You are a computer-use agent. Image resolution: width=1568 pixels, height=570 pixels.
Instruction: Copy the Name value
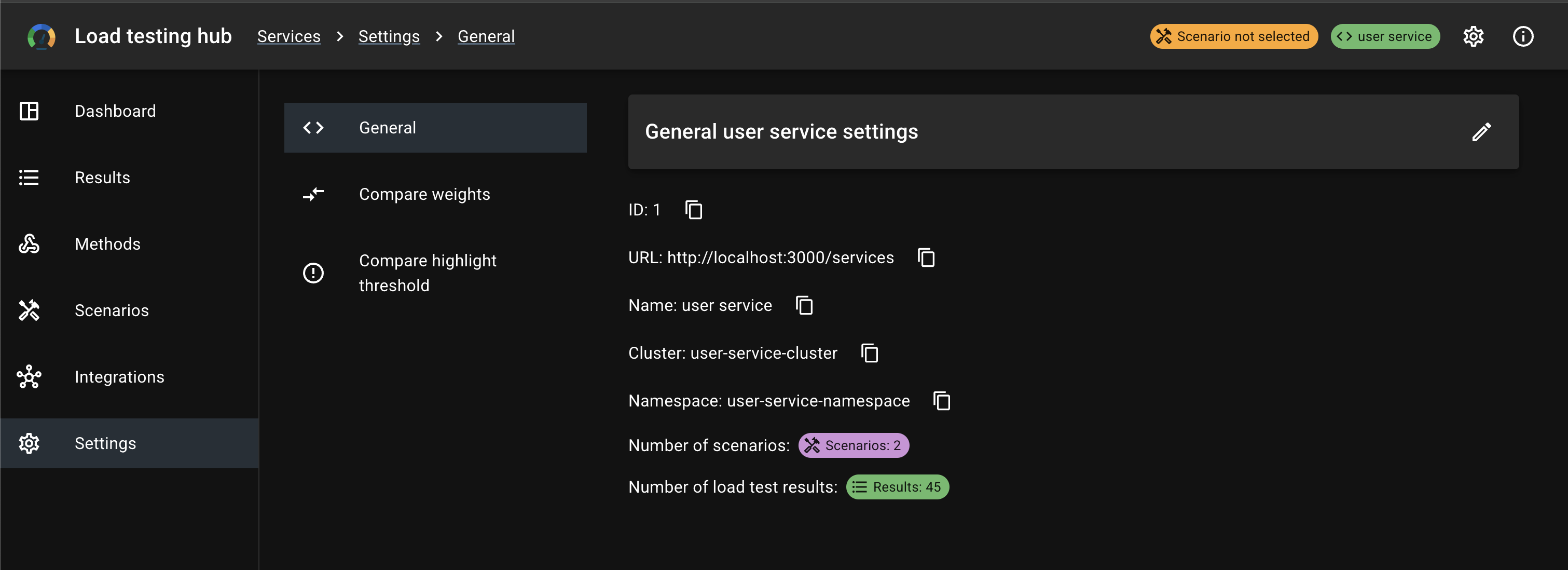click(804, 305)
